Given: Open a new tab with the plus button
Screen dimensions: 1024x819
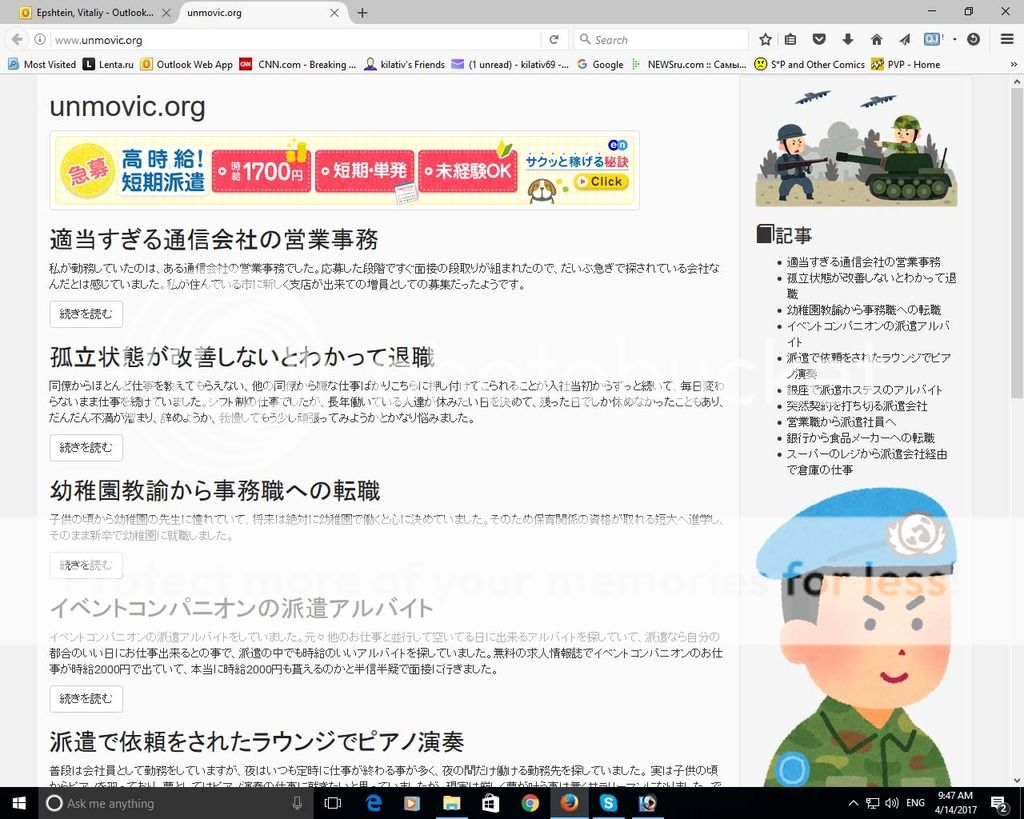Looking at the screenshot, I should pos(362,12).
